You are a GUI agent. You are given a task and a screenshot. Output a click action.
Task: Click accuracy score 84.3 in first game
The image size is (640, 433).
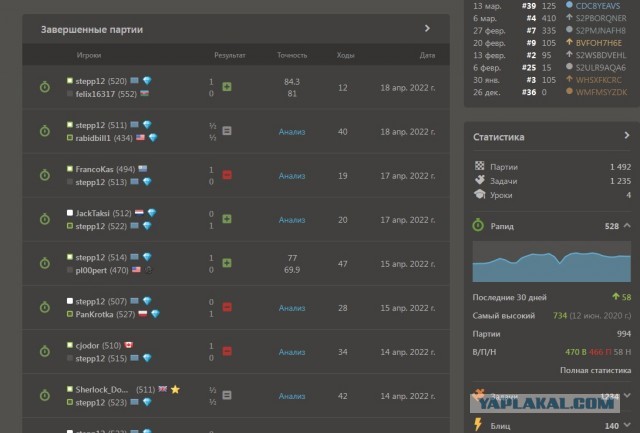pyautogui.click(x=292, y=82)
